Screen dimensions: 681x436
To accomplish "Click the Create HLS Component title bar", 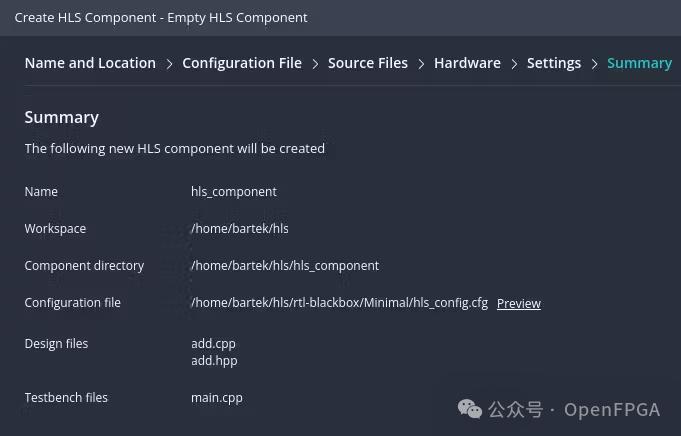I will 161,17.
